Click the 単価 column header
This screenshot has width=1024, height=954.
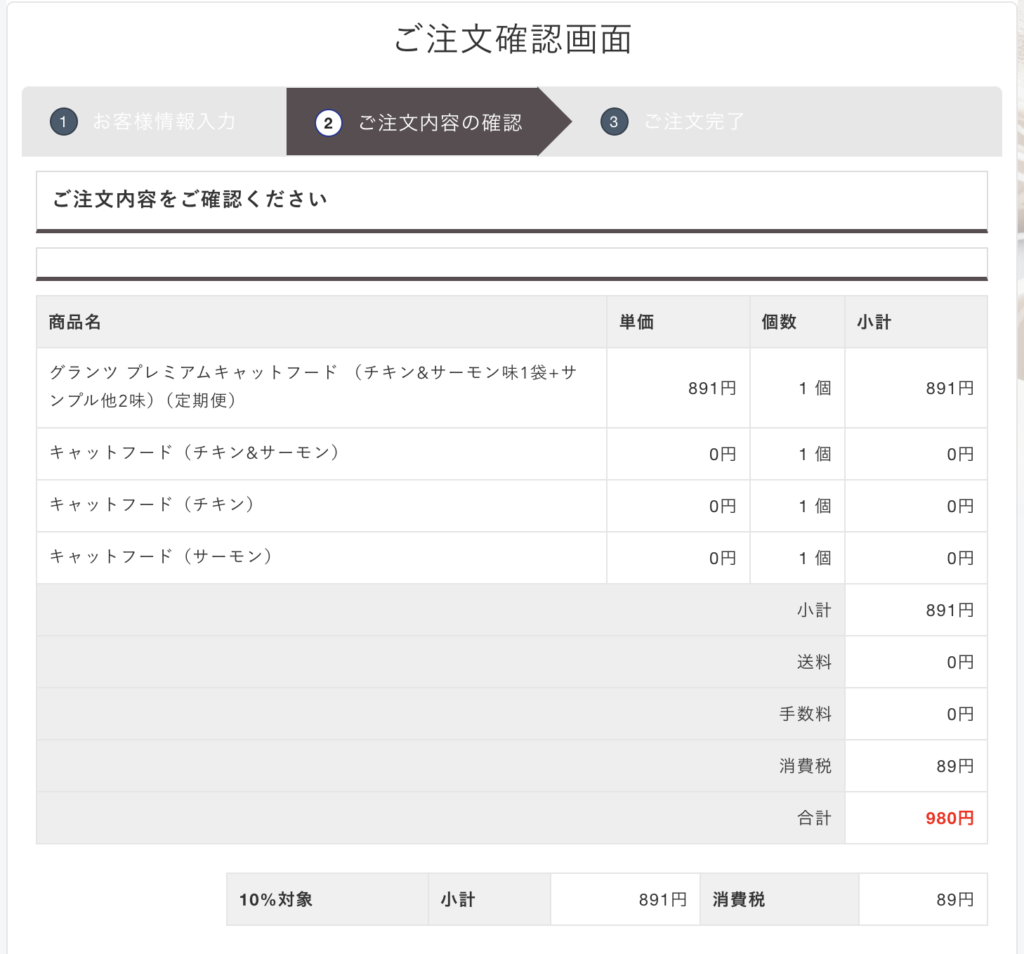(x=637, y=322)
